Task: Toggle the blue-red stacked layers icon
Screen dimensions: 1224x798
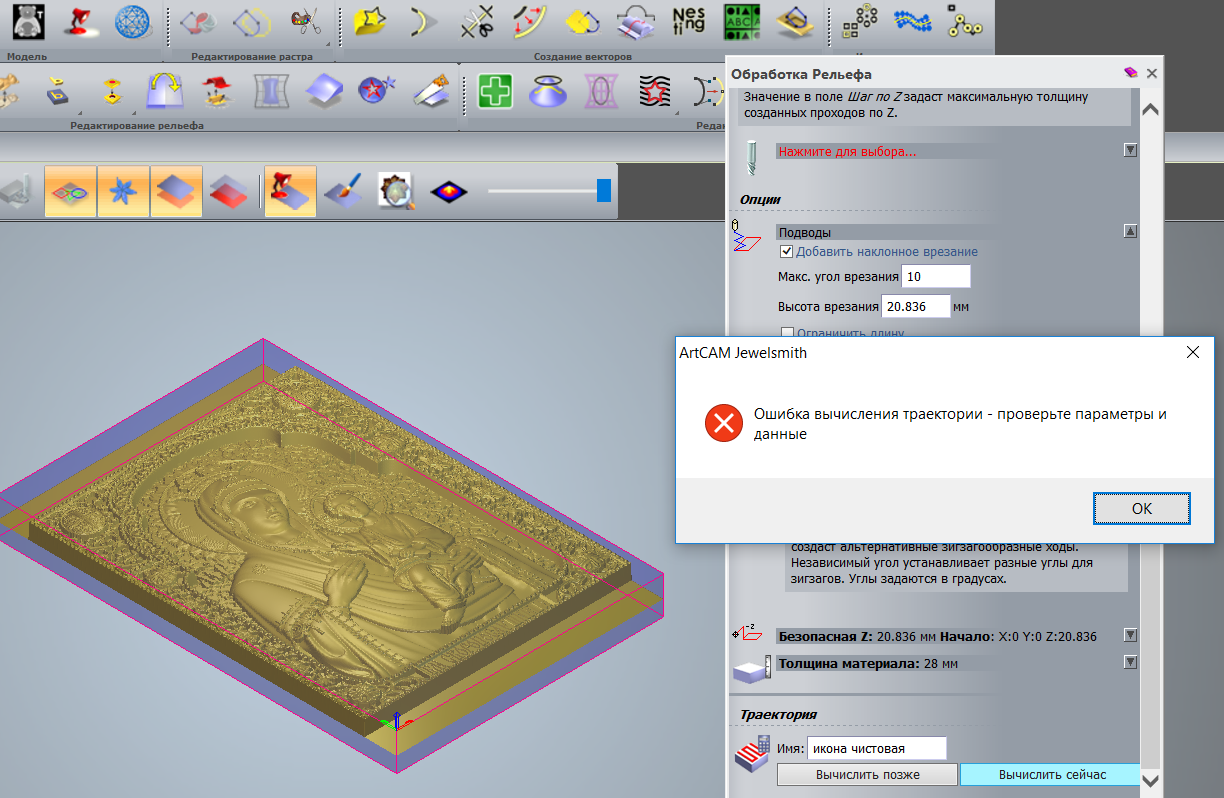Action: [229, 191]
